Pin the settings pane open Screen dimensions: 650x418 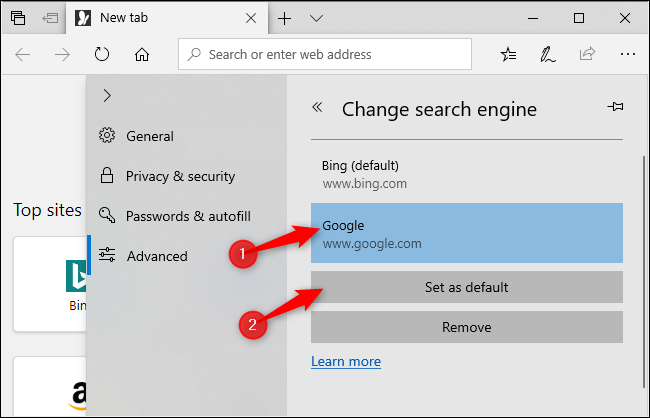614,108
